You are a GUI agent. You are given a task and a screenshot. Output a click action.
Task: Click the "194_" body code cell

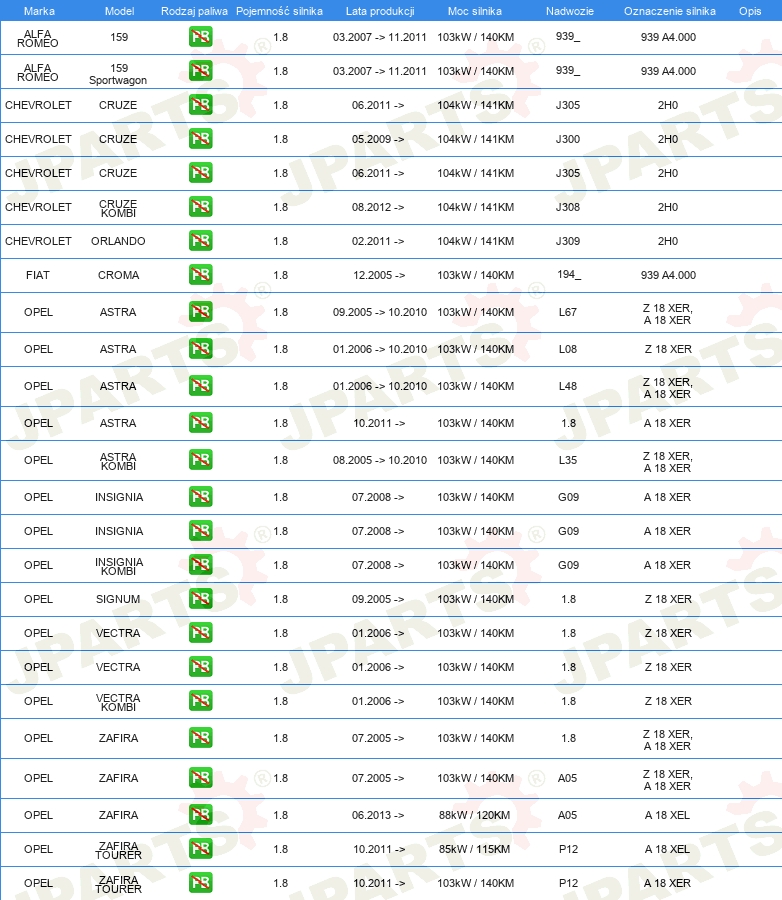[569, 274]
